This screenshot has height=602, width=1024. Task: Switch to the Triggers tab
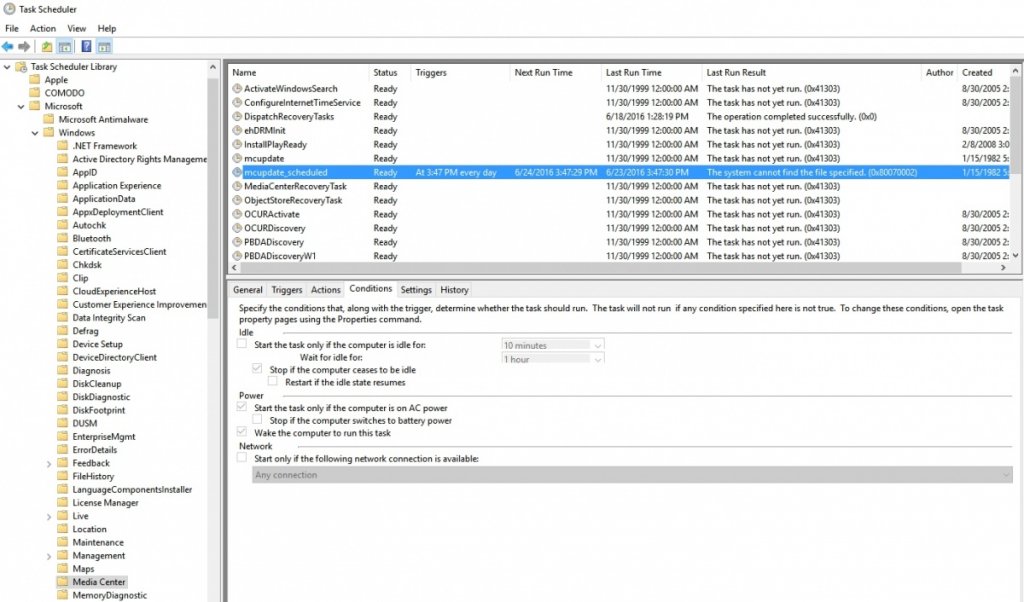287,290
